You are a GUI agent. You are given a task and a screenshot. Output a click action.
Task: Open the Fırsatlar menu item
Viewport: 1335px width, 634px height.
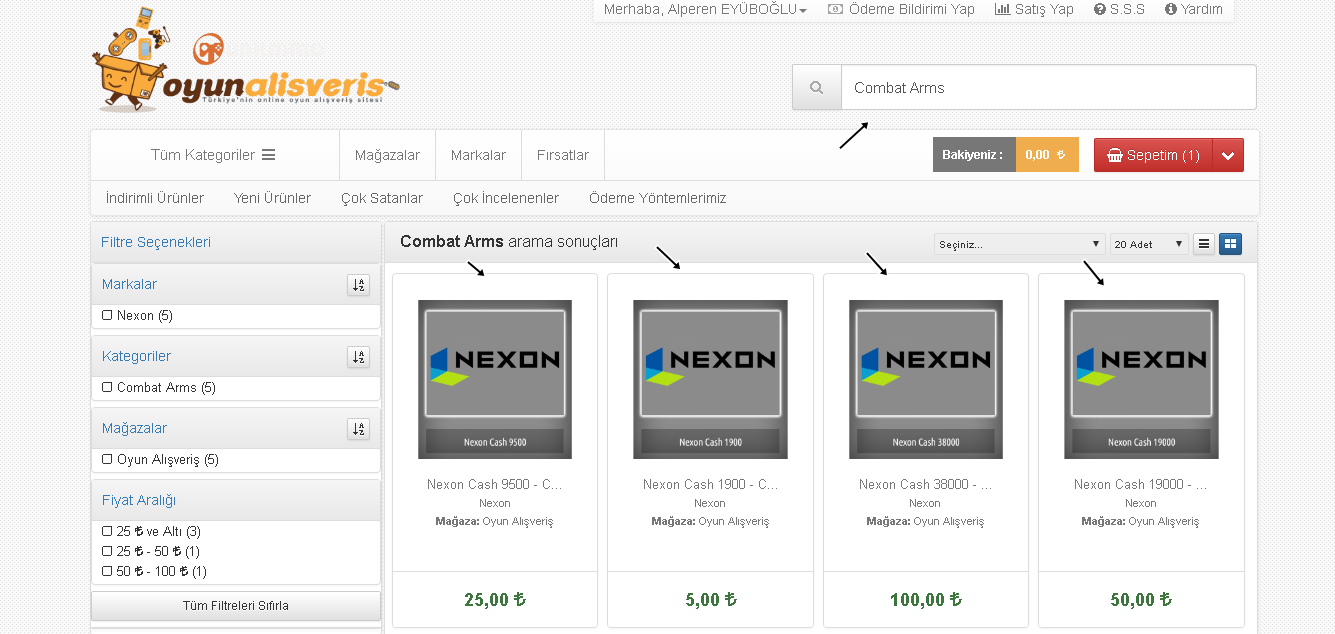[x=563, y=155]
